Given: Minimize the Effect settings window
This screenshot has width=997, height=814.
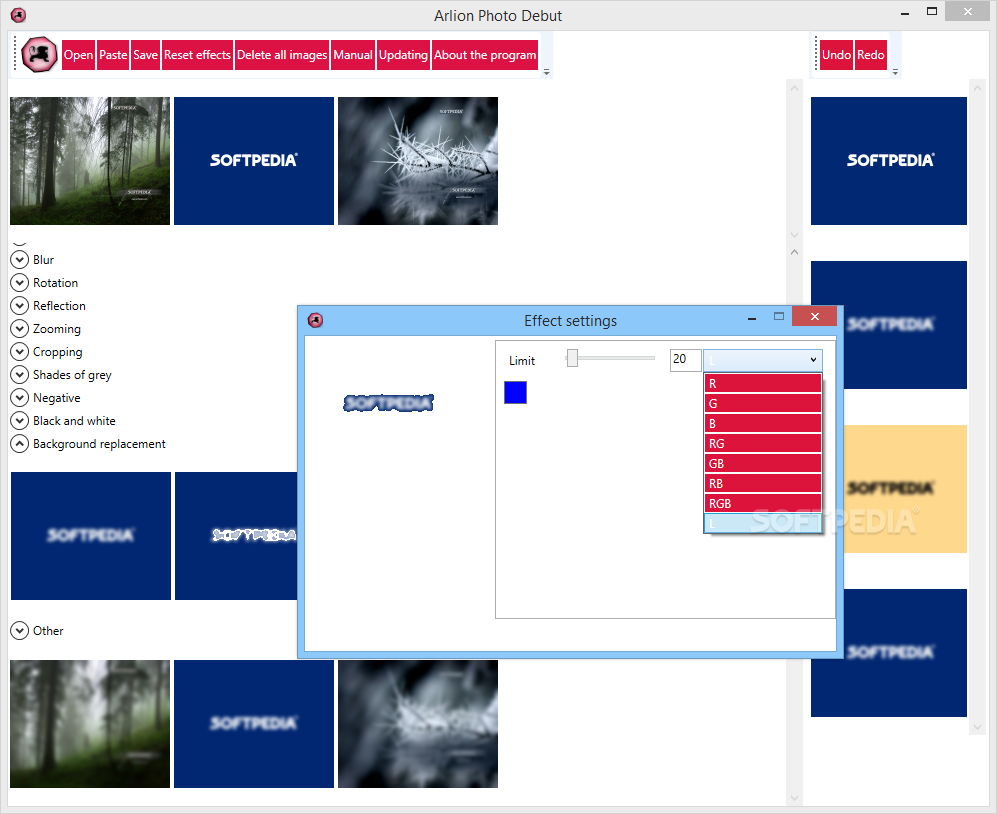Looking at the screenshot, I should pyautogui.click(x=752, y=317).
